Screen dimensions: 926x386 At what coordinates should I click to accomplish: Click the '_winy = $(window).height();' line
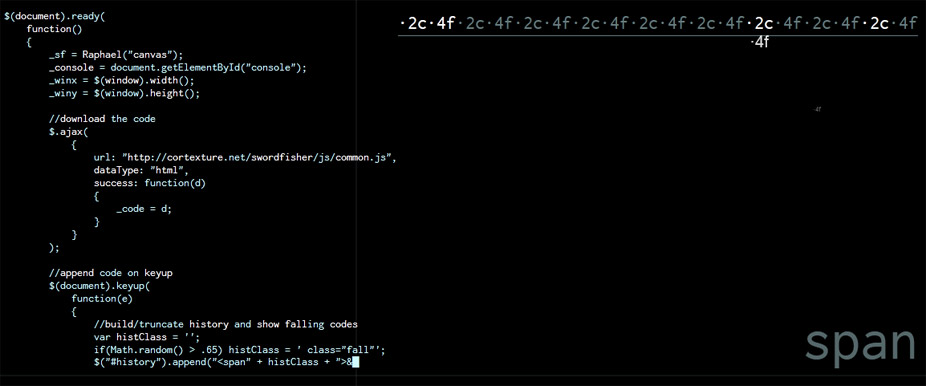[x=125, y=93]
